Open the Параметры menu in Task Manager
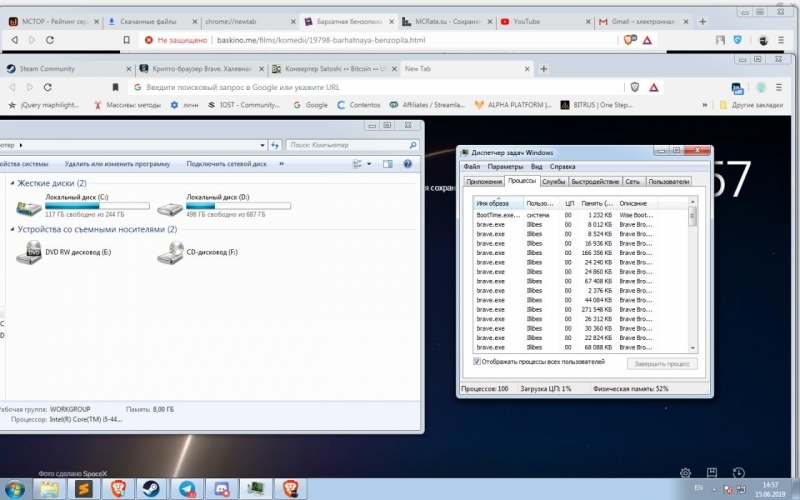This screenshot has width=800, height=500. [x=505, y=166]
